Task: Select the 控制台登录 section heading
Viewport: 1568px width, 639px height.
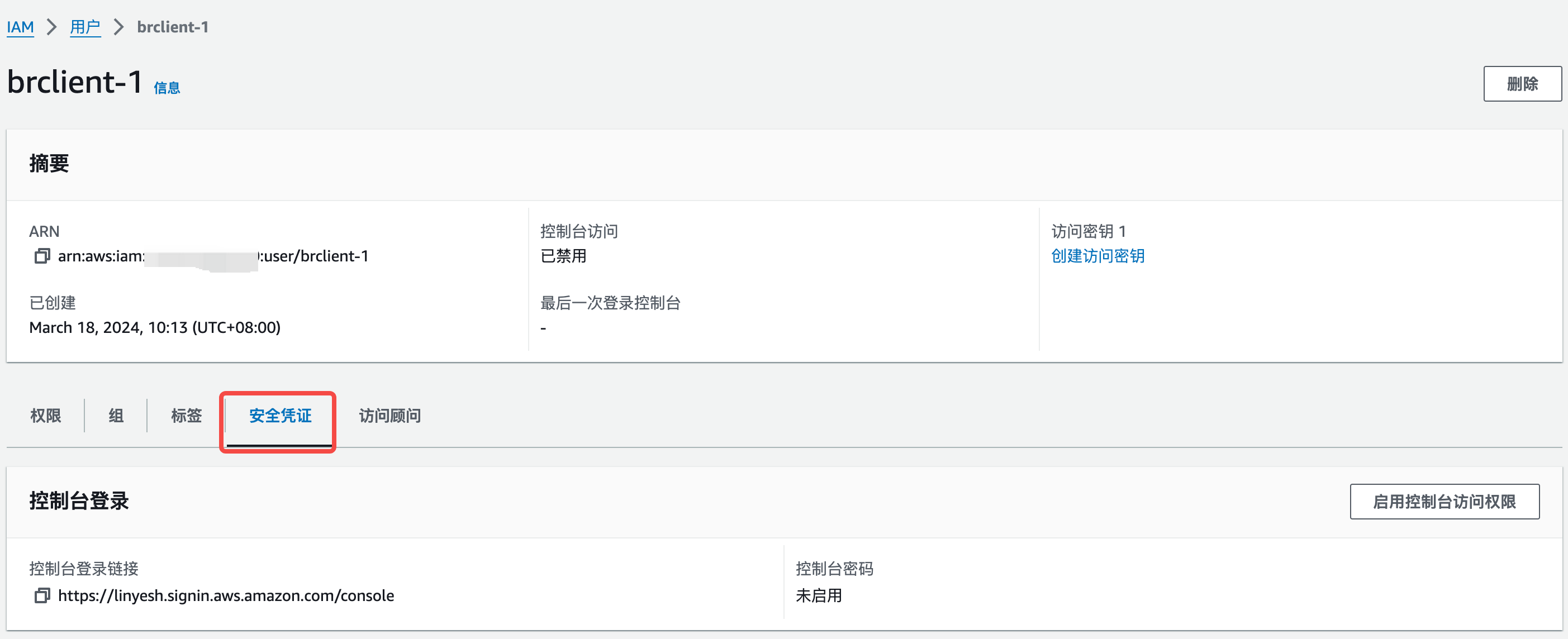Action: 79,500
